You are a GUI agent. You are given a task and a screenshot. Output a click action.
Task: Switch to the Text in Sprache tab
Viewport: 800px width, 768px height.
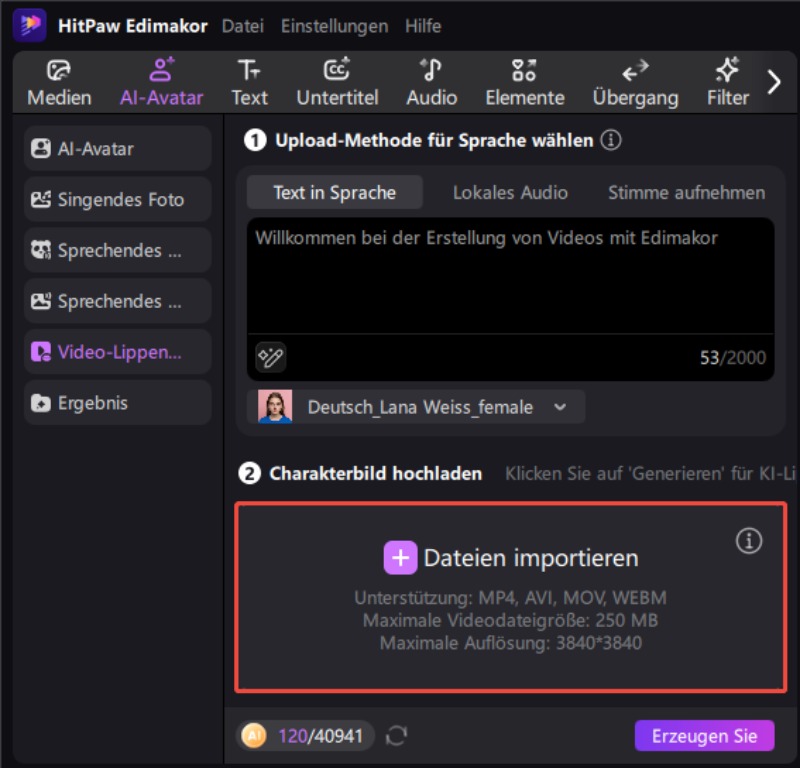335,192
